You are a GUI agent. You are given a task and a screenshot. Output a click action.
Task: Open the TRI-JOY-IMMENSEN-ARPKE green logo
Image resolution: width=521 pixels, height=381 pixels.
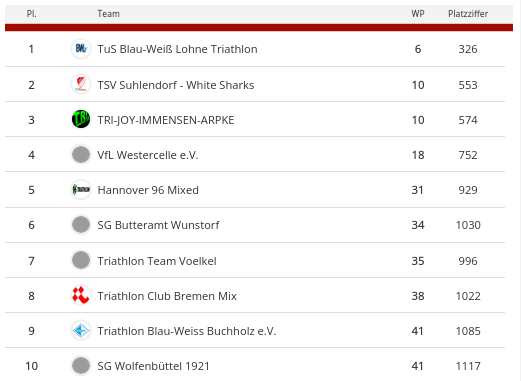(x=81, y=119)
